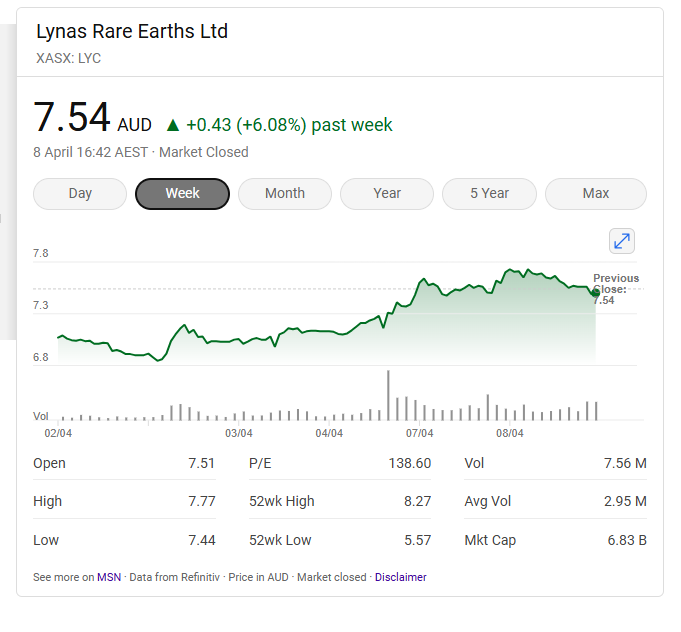Viewport: 681px width, 632px height.
Task: Click the Low value 7.44
Action: coord(202,540)
